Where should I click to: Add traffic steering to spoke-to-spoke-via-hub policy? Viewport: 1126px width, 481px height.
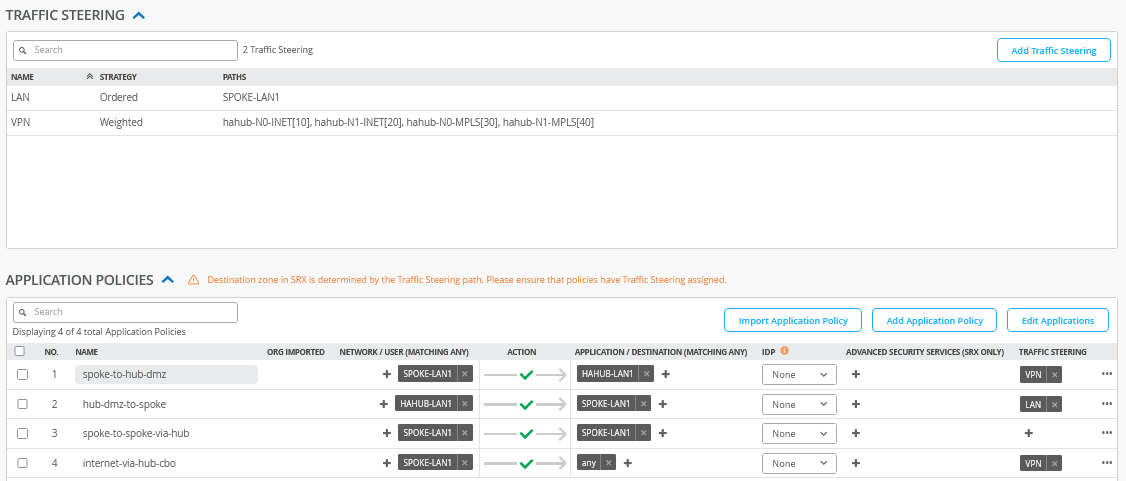[1028, 433]
